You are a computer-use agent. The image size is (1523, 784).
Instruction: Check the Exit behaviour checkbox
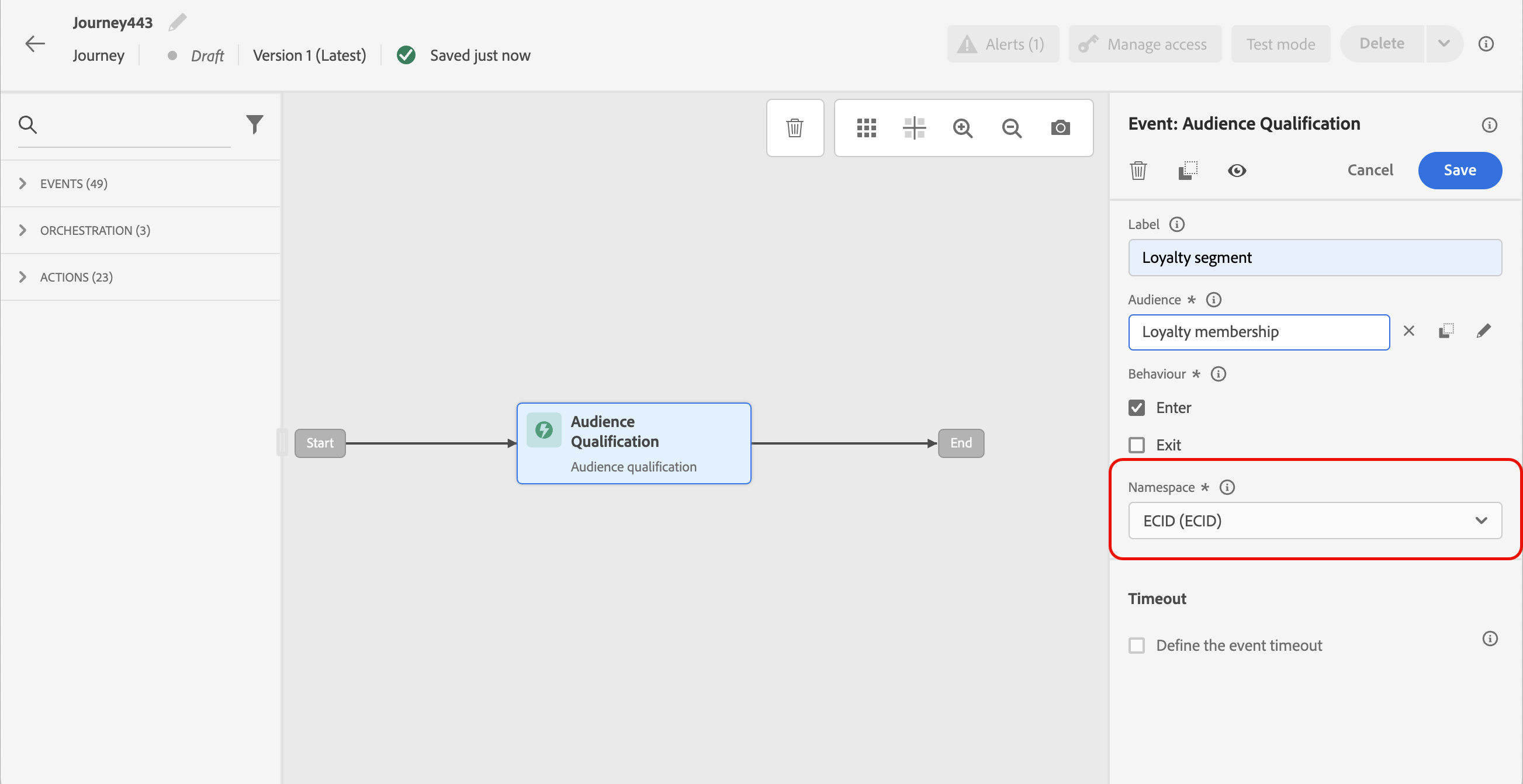point(1136,445)
